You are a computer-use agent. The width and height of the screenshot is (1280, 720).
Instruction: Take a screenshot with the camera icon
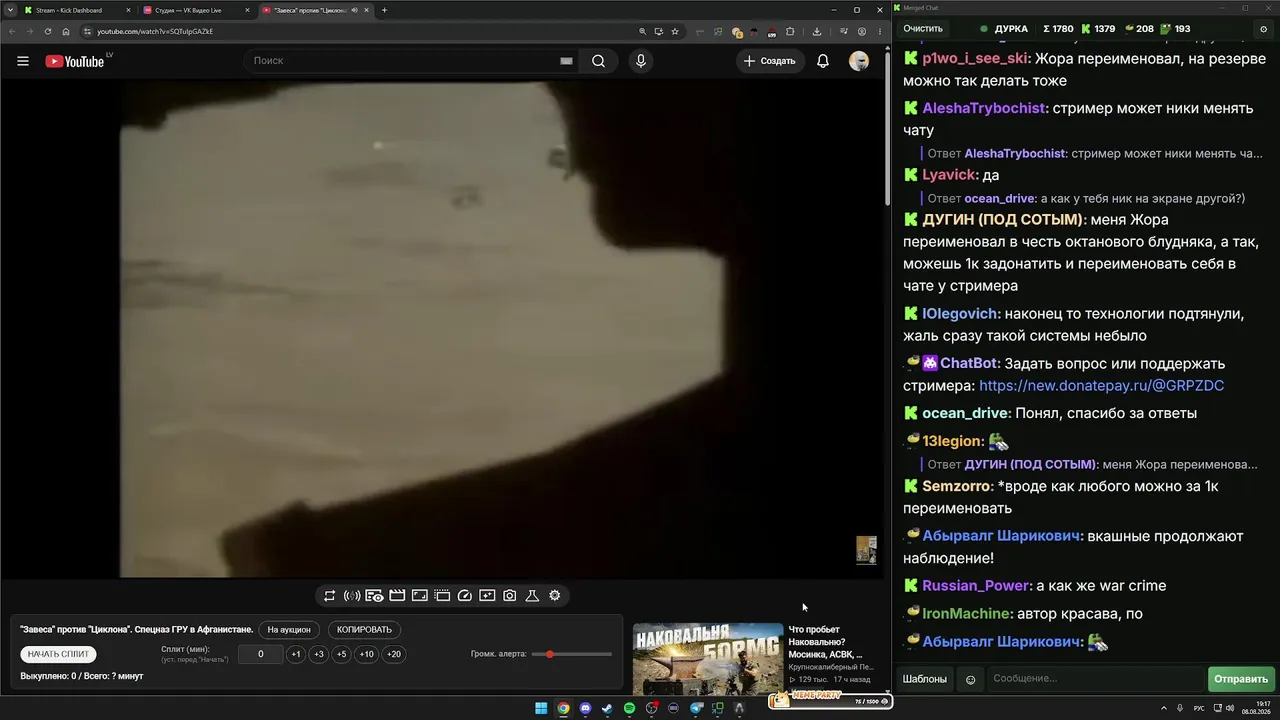click(x=510, y=596)
